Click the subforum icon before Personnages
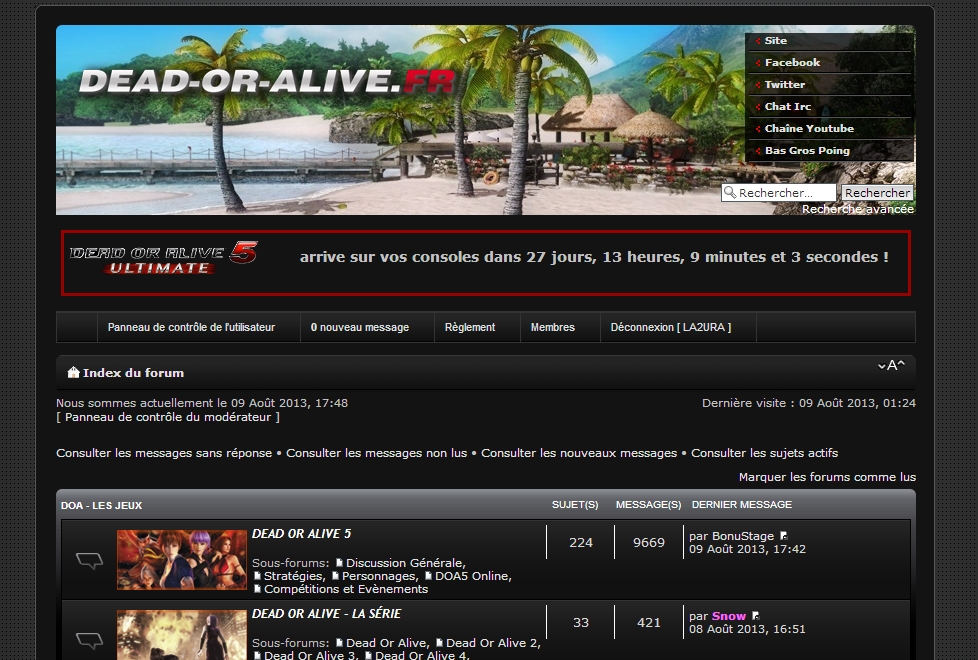Screen dimensions: 978x660 coord(335,576)
